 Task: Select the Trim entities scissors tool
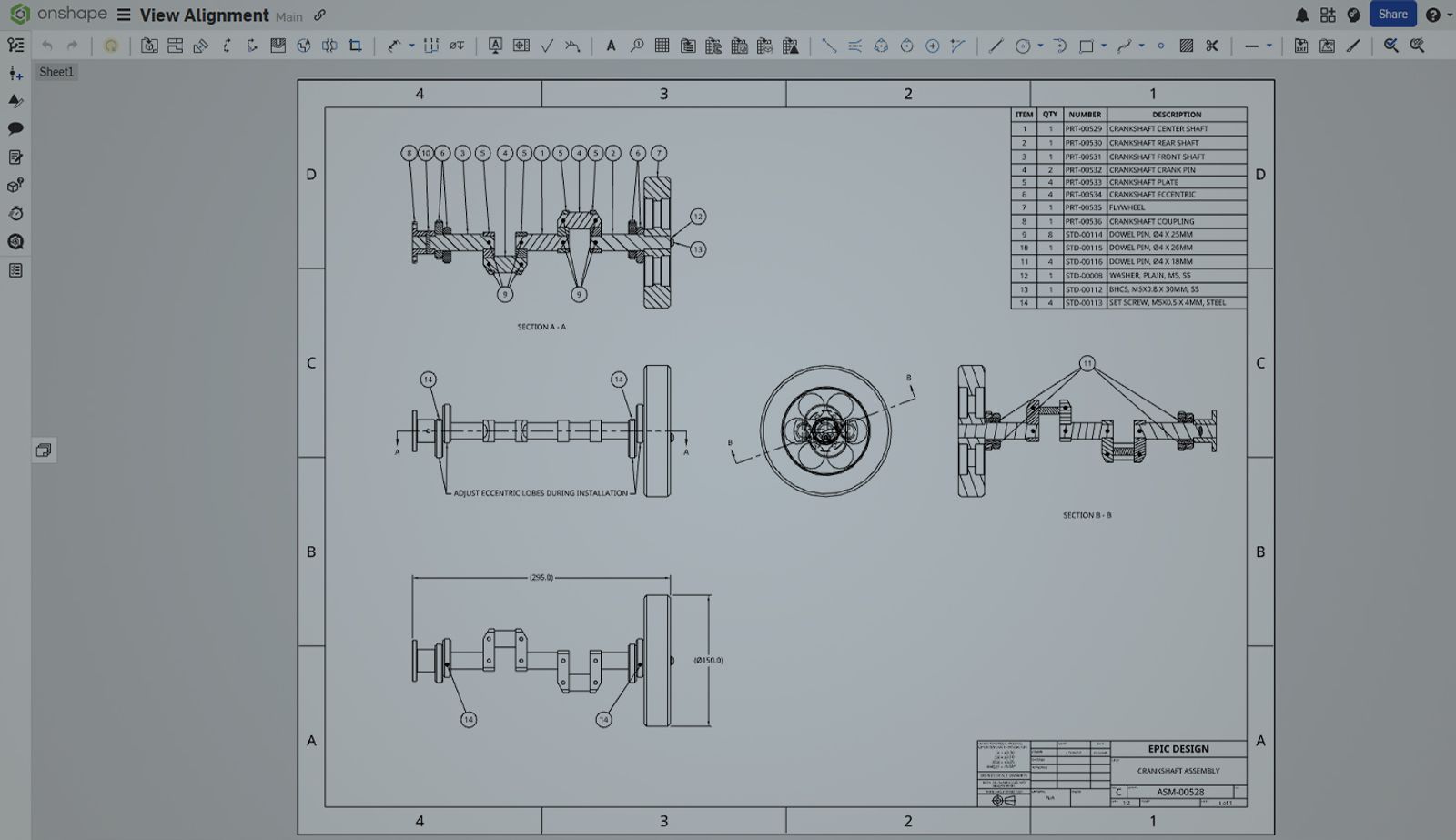1213,45
